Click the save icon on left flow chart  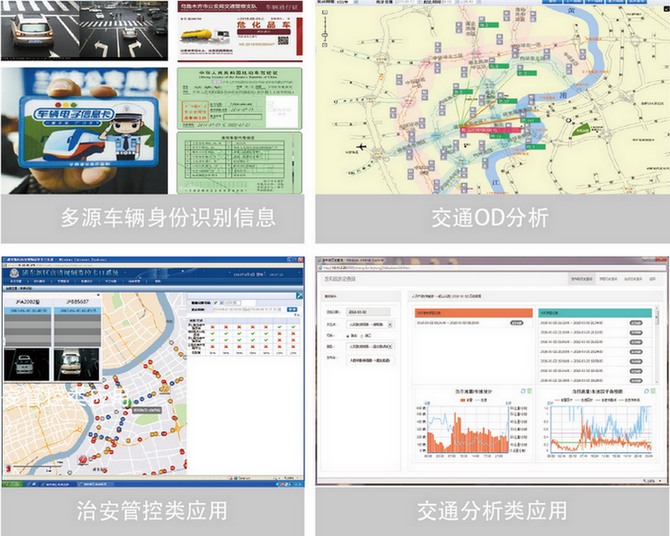tap(529, 391)
